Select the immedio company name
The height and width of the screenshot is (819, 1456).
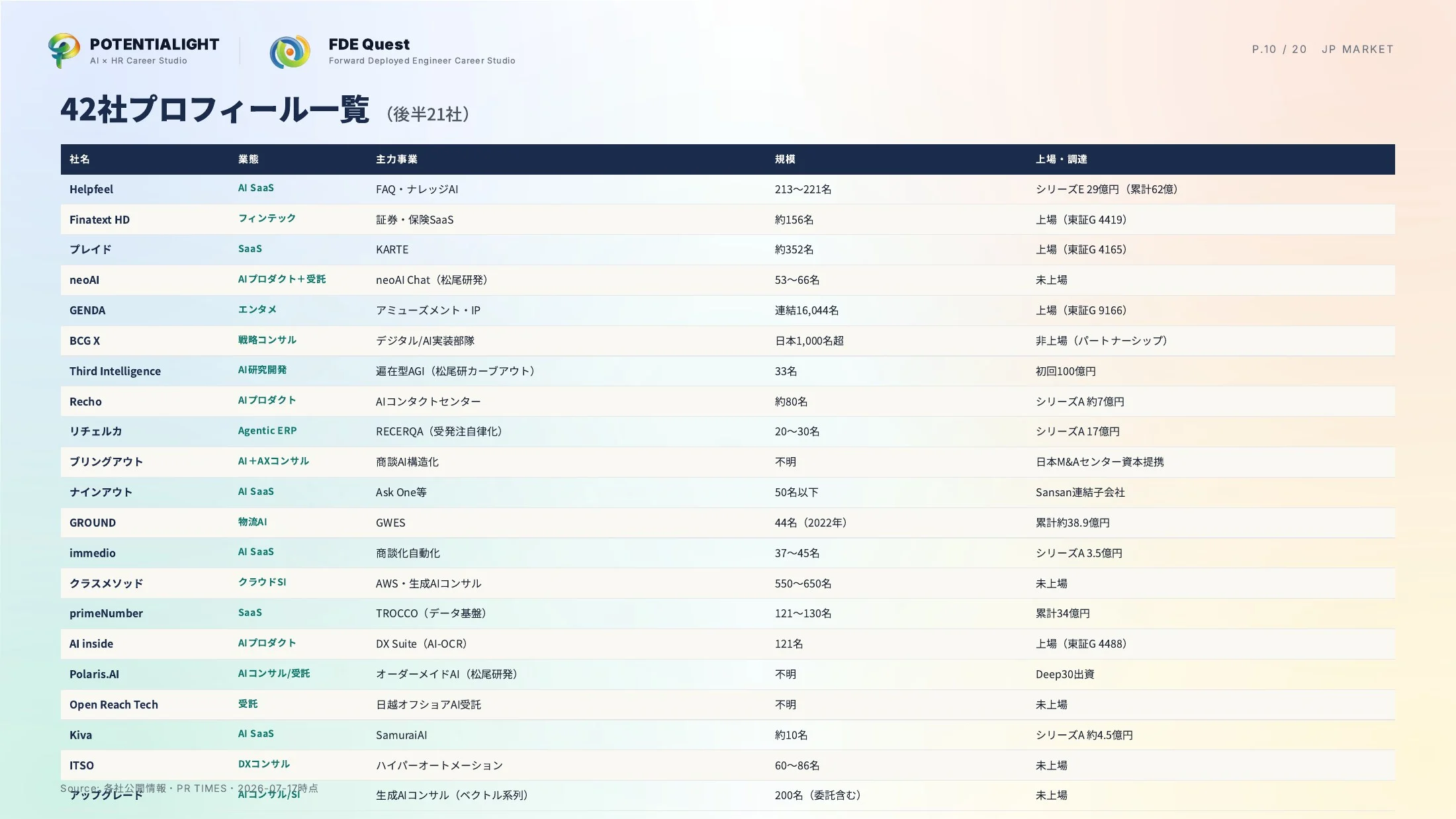pos(93,553)
